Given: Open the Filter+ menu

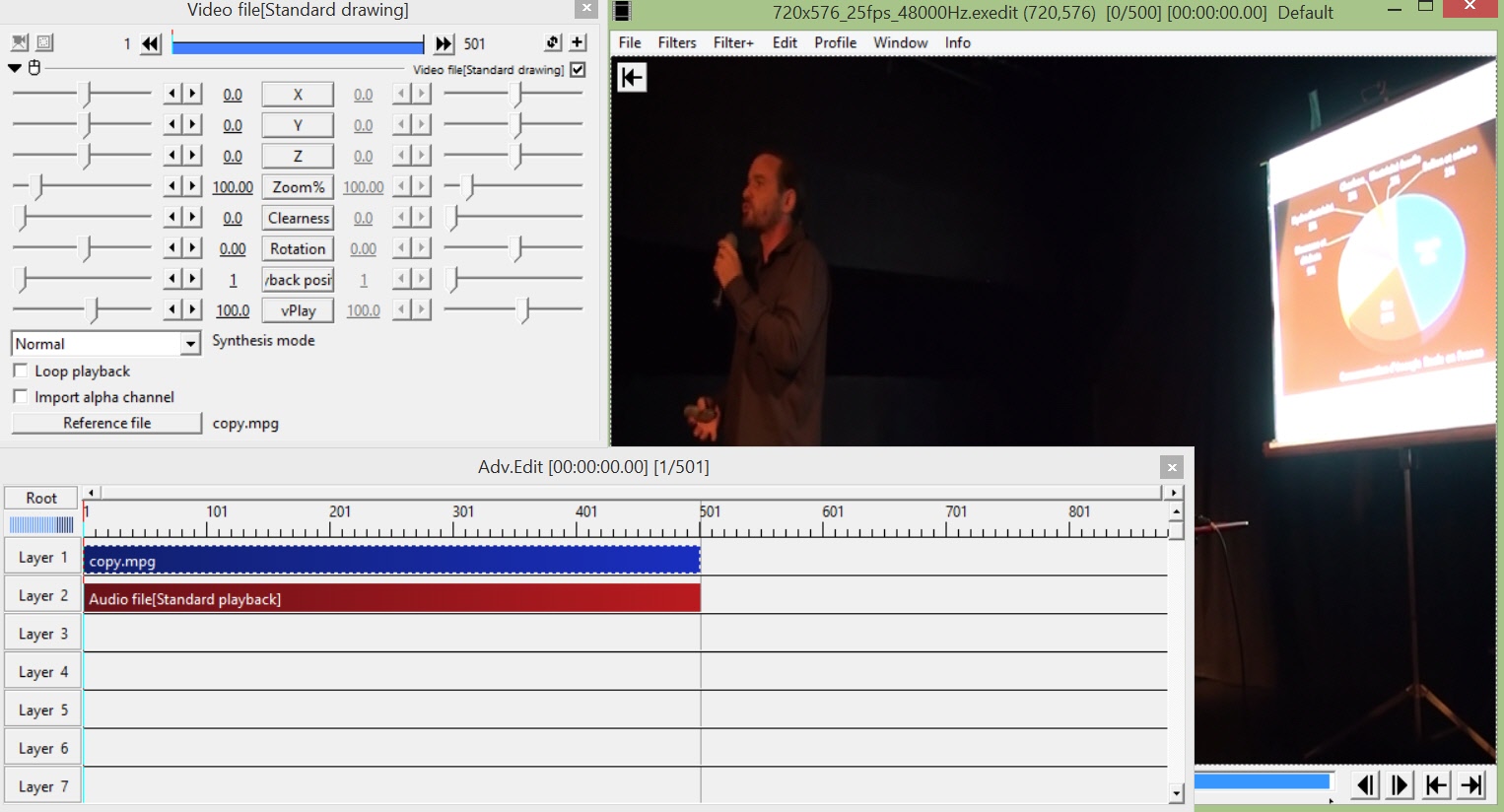Looking at the screenshot, I should [733, 42].
